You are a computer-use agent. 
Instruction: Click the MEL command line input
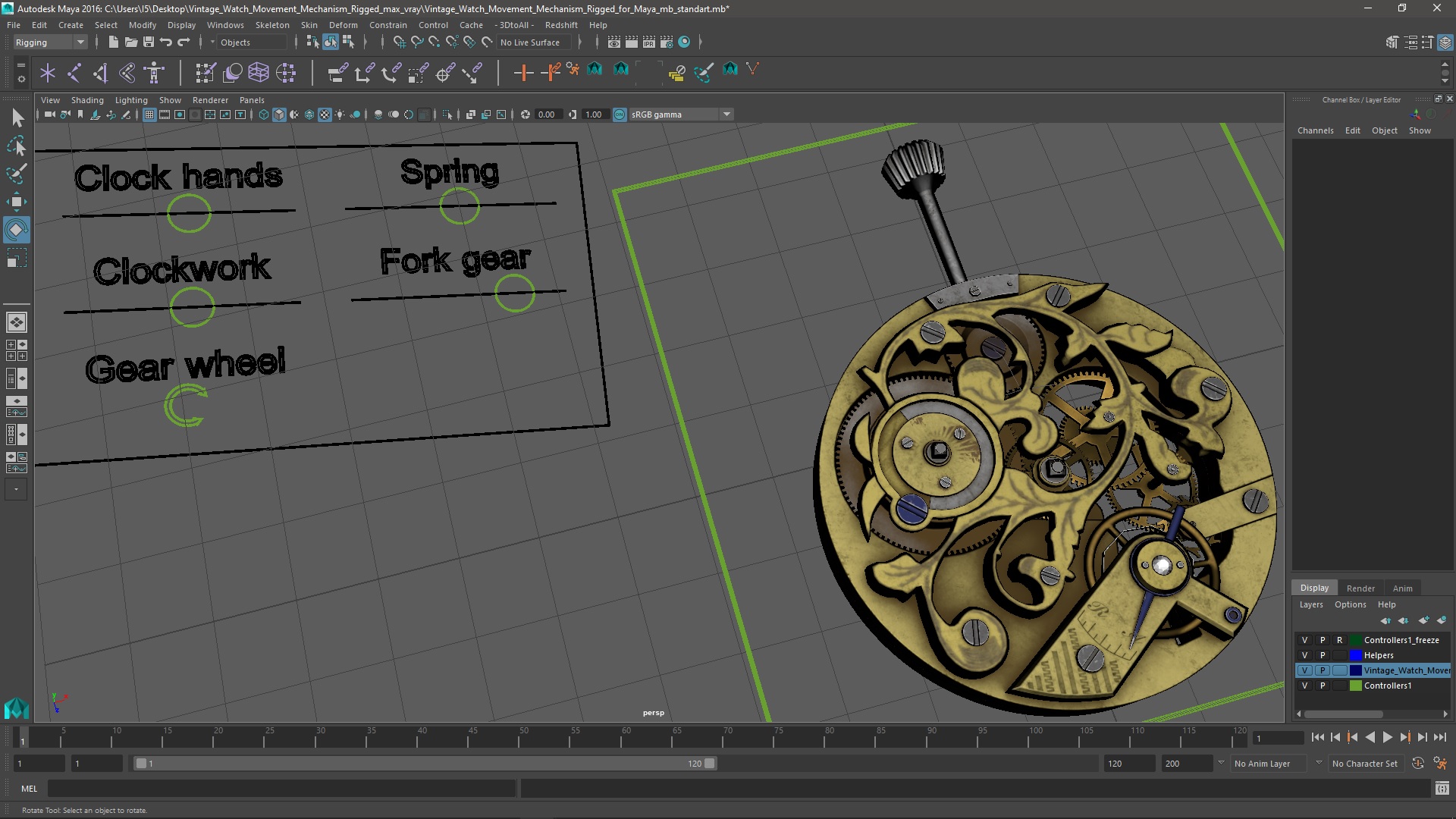coord(281,789)
